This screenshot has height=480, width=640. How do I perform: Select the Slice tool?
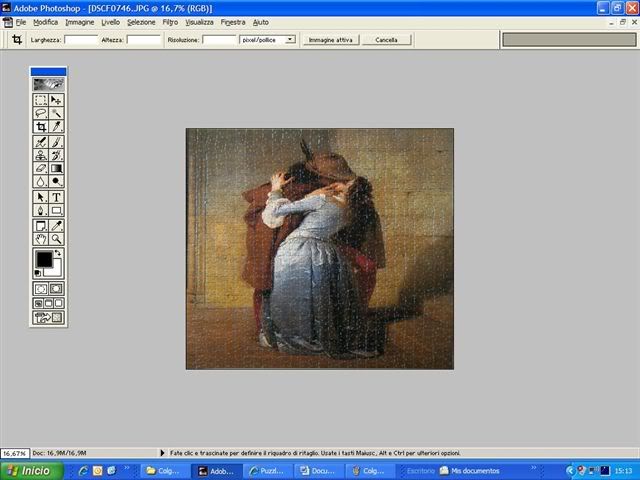click(x=56, y=127)
